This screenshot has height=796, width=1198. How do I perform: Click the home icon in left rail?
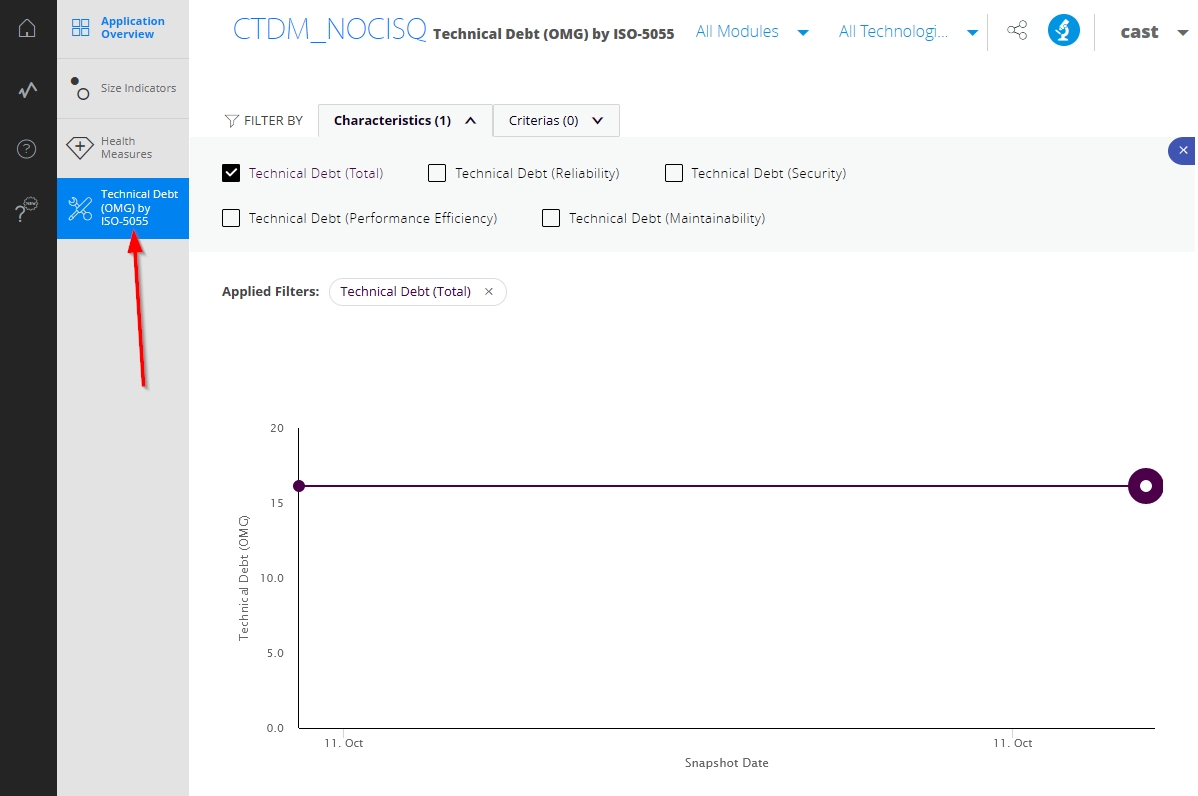click(x=27, y=28)
